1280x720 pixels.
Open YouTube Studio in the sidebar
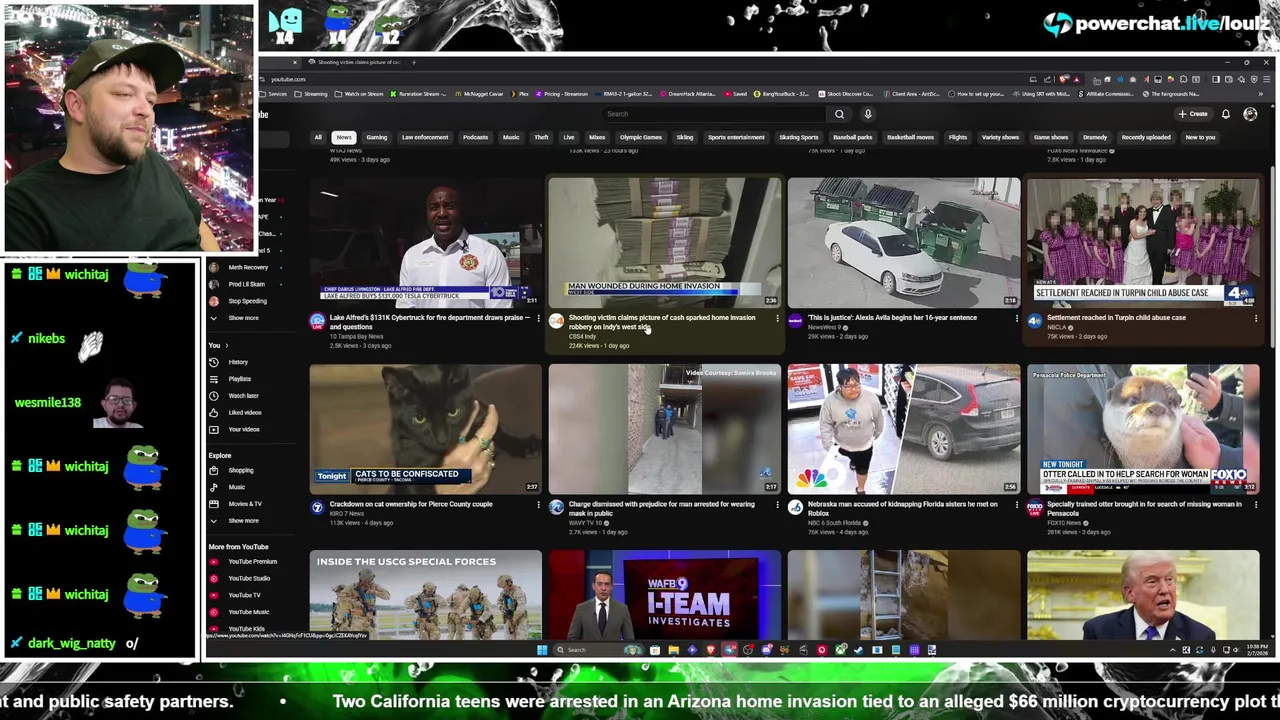249,578
